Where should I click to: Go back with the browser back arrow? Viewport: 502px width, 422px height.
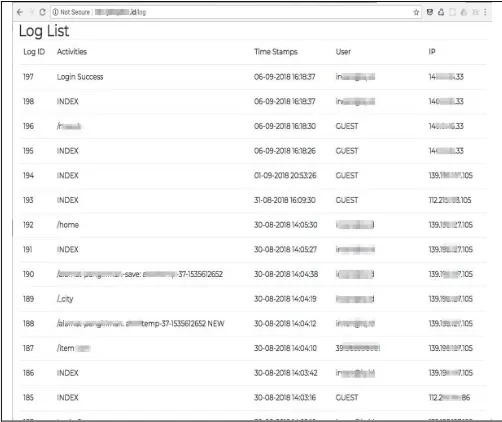point(20,12)
